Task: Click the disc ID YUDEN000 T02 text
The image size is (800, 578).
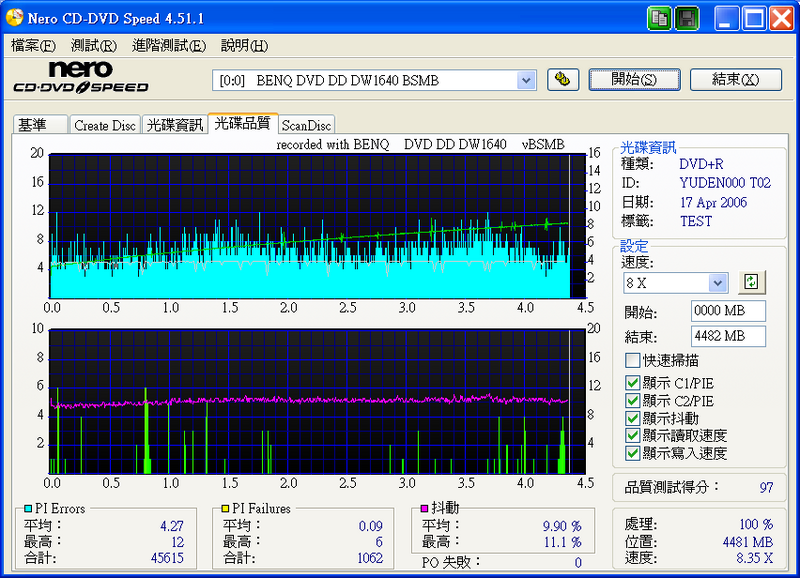Action: pyautogui.click(x=725, y=183)
